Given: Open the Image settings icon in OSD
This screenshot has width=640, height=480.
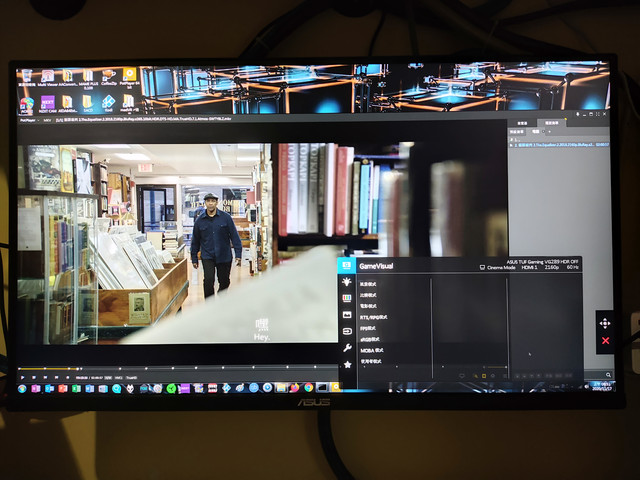Looking at the screenshot, I should pyautogui.click(x=347, y=315).
